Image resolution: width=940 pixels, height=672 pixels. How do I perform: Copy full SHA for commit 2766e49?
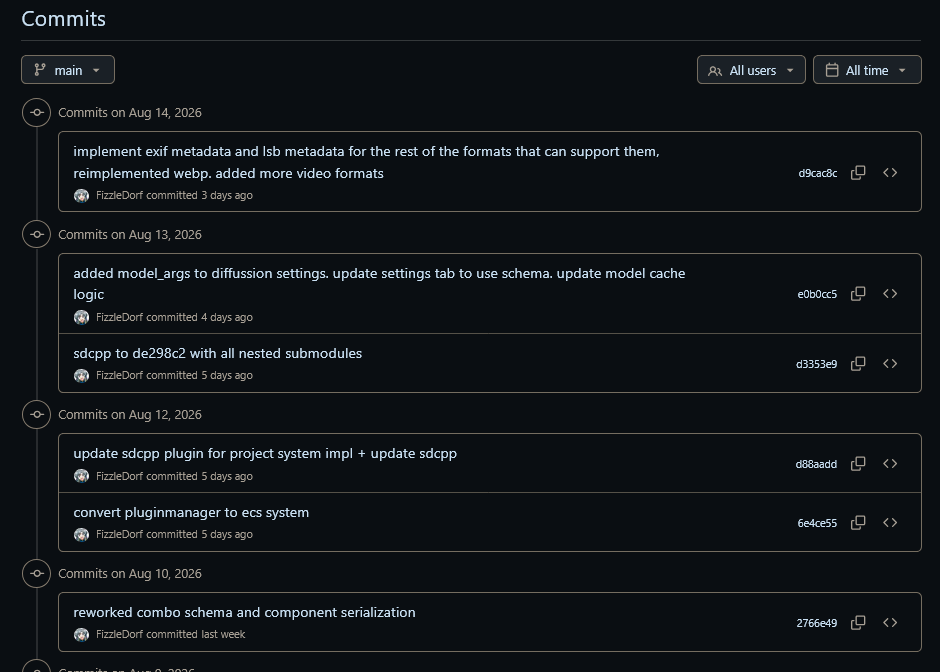point(858,623)
